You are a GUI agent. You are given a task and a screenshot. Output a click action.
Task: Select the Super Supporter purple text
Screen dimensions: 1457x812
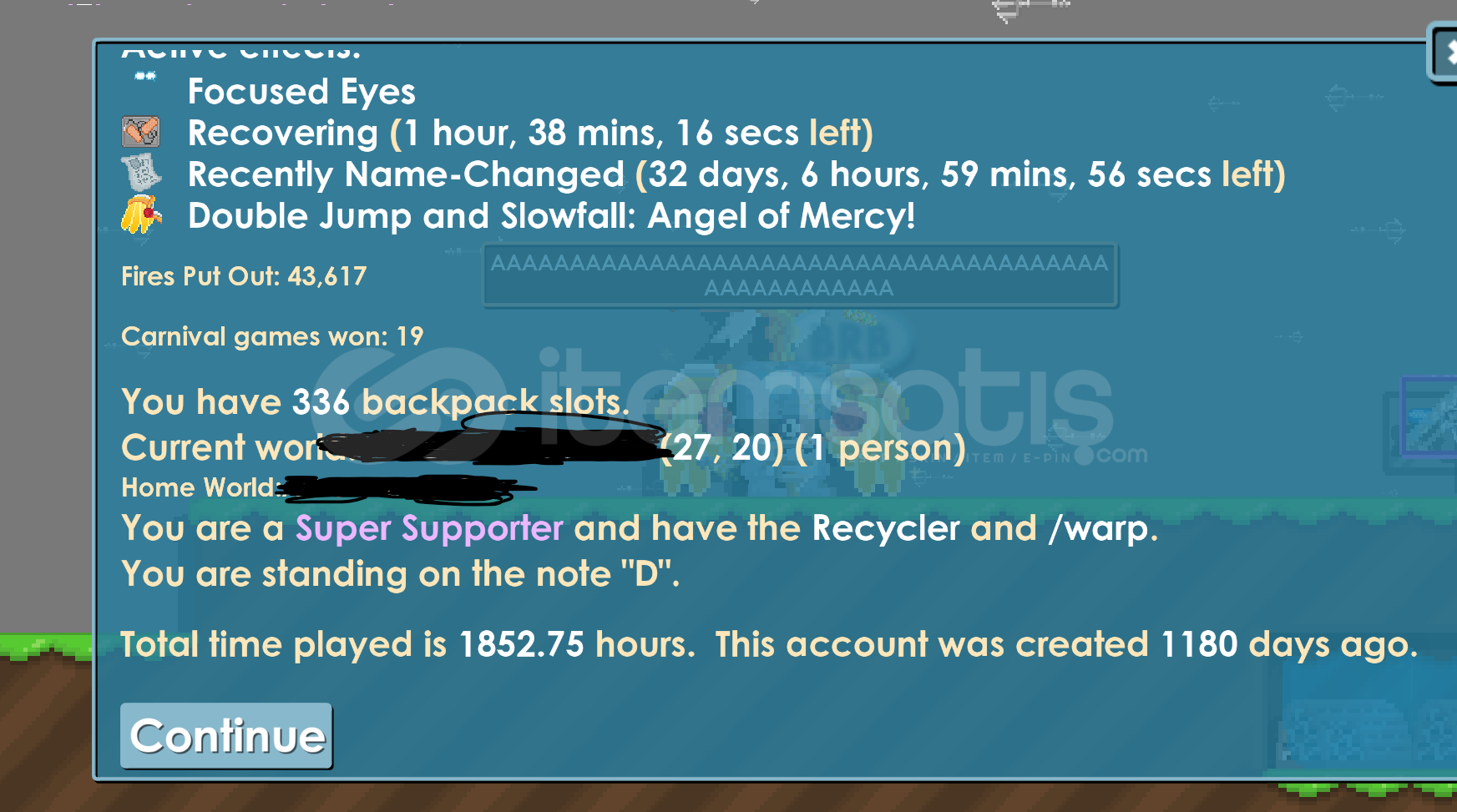429,528
